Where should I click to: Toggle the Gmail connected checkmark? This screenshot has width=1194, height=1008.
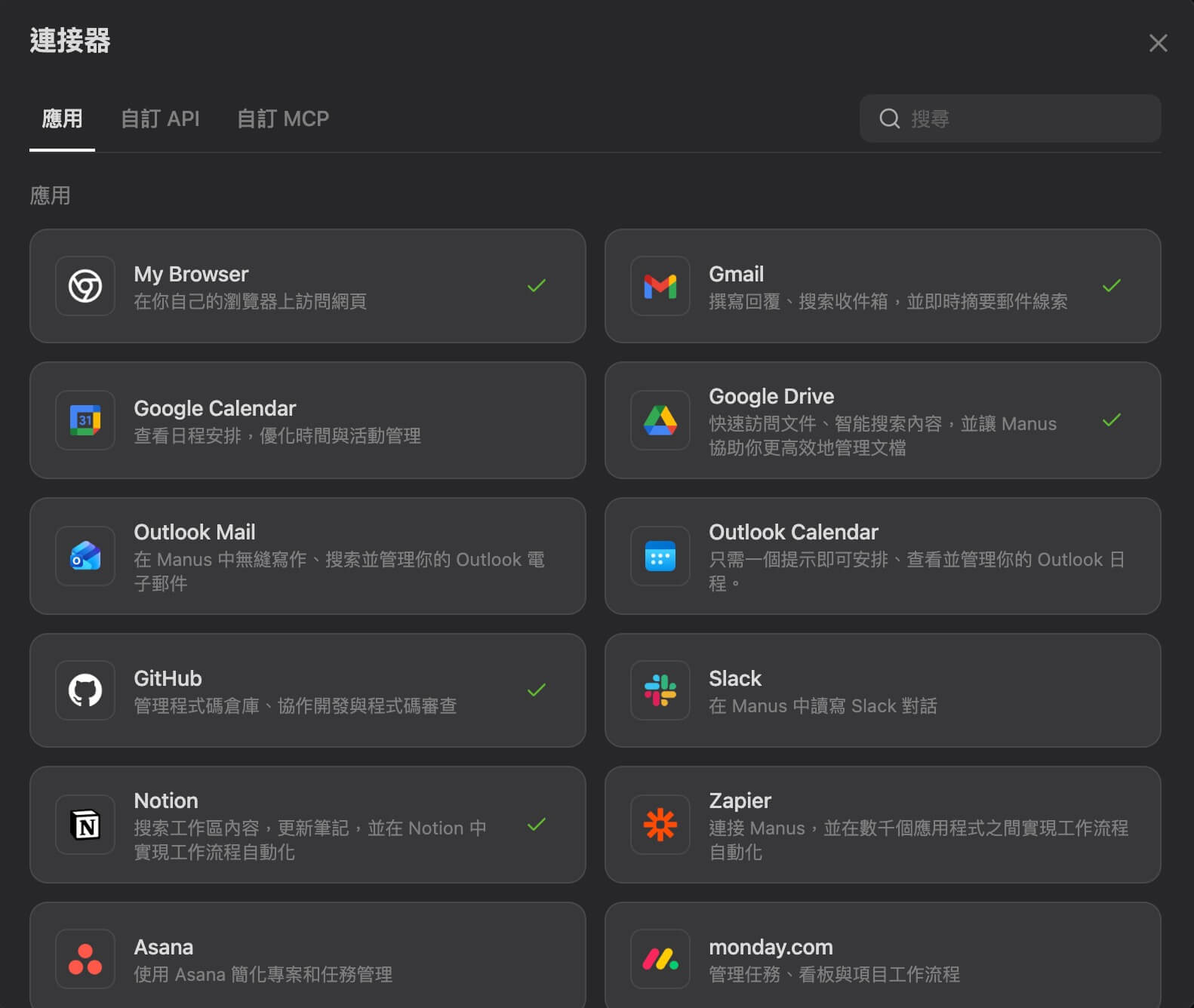1112,286
